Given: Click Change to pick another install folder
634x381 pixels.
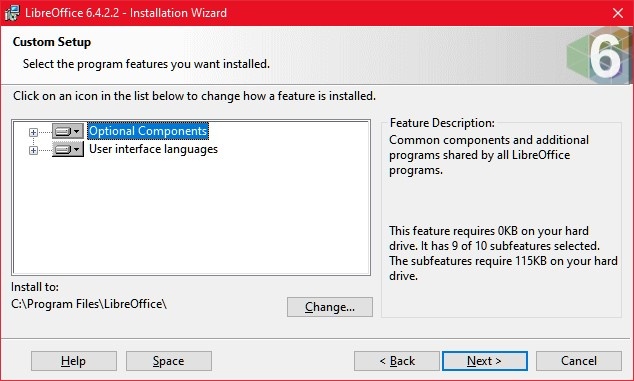Looking at the screenshot, I should click(x=330, y=307).
